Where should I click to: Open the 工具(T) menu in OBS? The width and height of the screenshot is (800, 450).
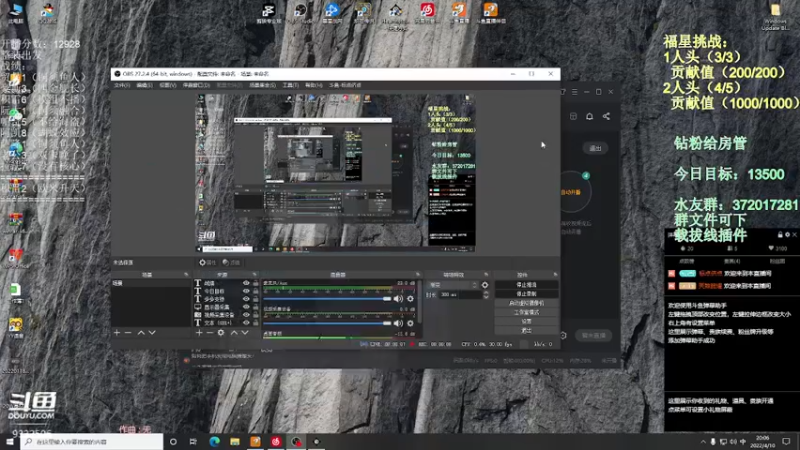coord(290,85)
